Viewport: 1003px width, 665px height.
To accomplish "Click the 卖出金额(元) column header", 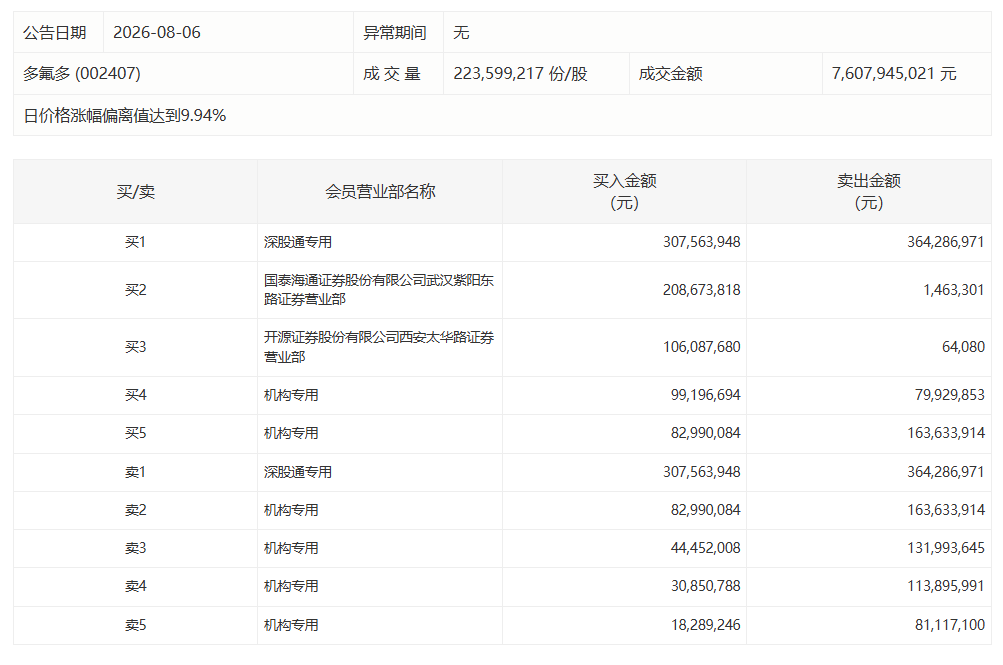I will (x=869, y=192).
